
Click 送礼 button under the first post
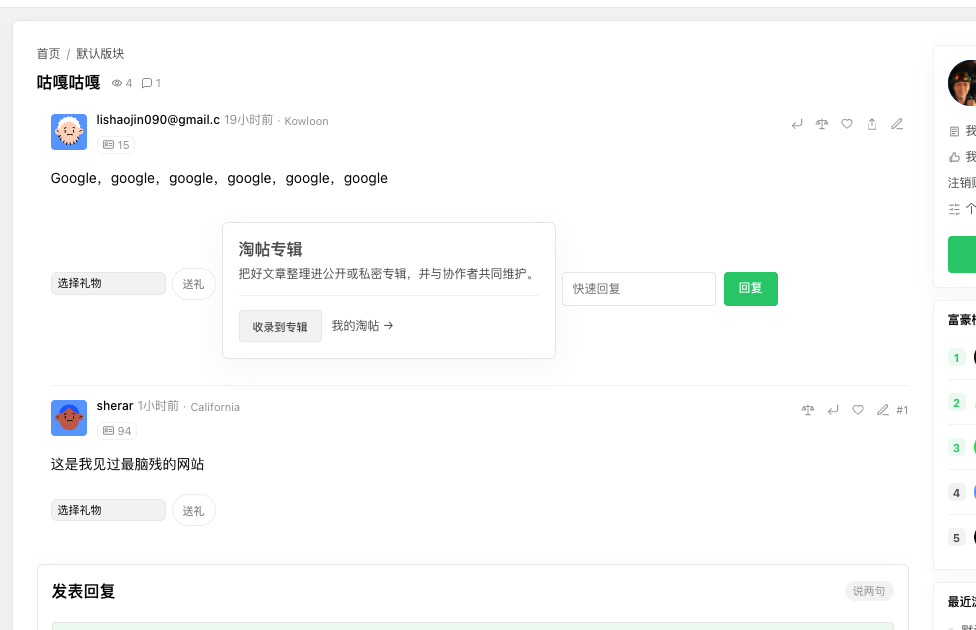tap(194, 284)
